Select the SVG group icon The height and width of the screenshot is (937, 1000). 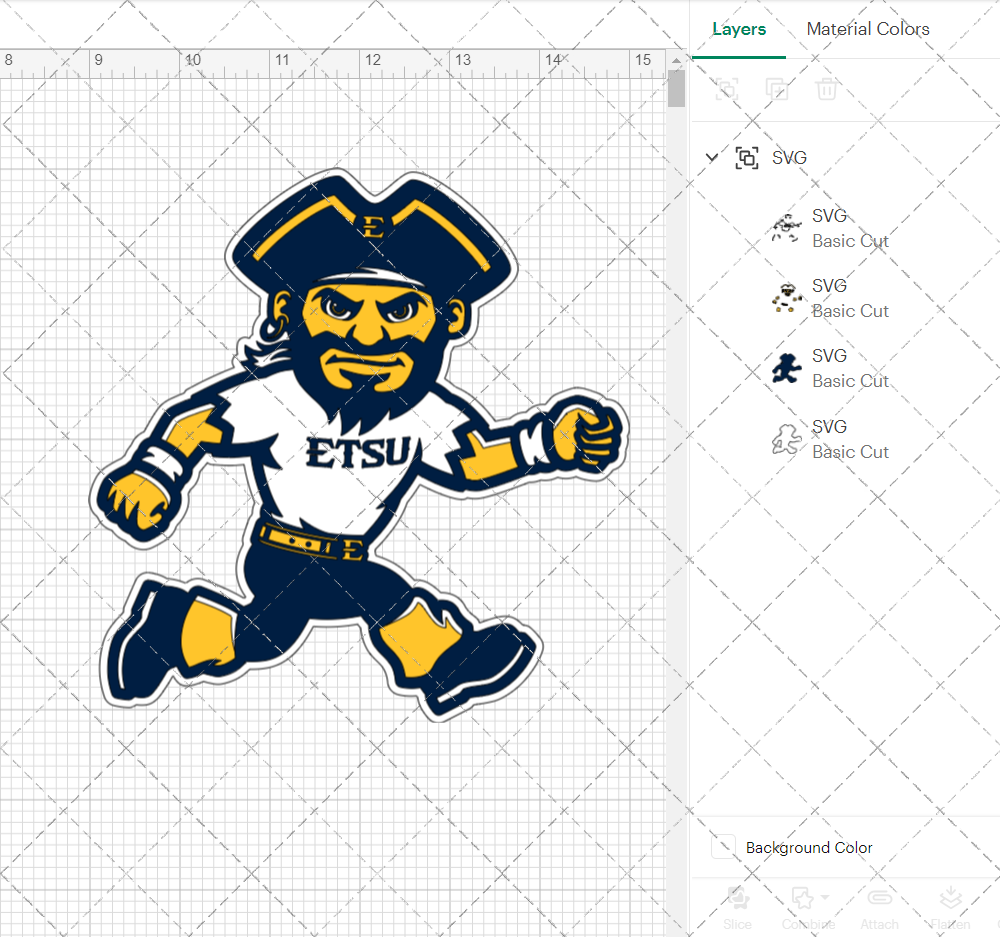[x=747, y=158]
